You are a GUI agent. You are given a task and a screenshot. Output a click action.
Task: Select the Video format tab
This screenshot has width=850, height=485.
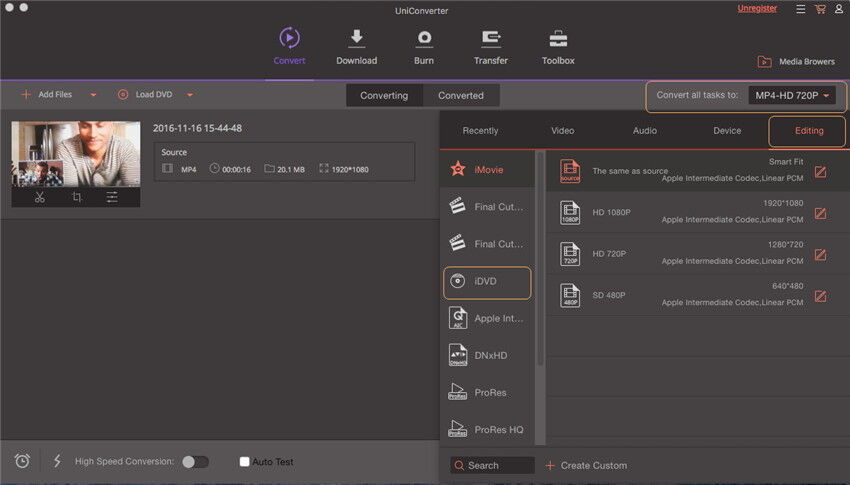point(563,131)
